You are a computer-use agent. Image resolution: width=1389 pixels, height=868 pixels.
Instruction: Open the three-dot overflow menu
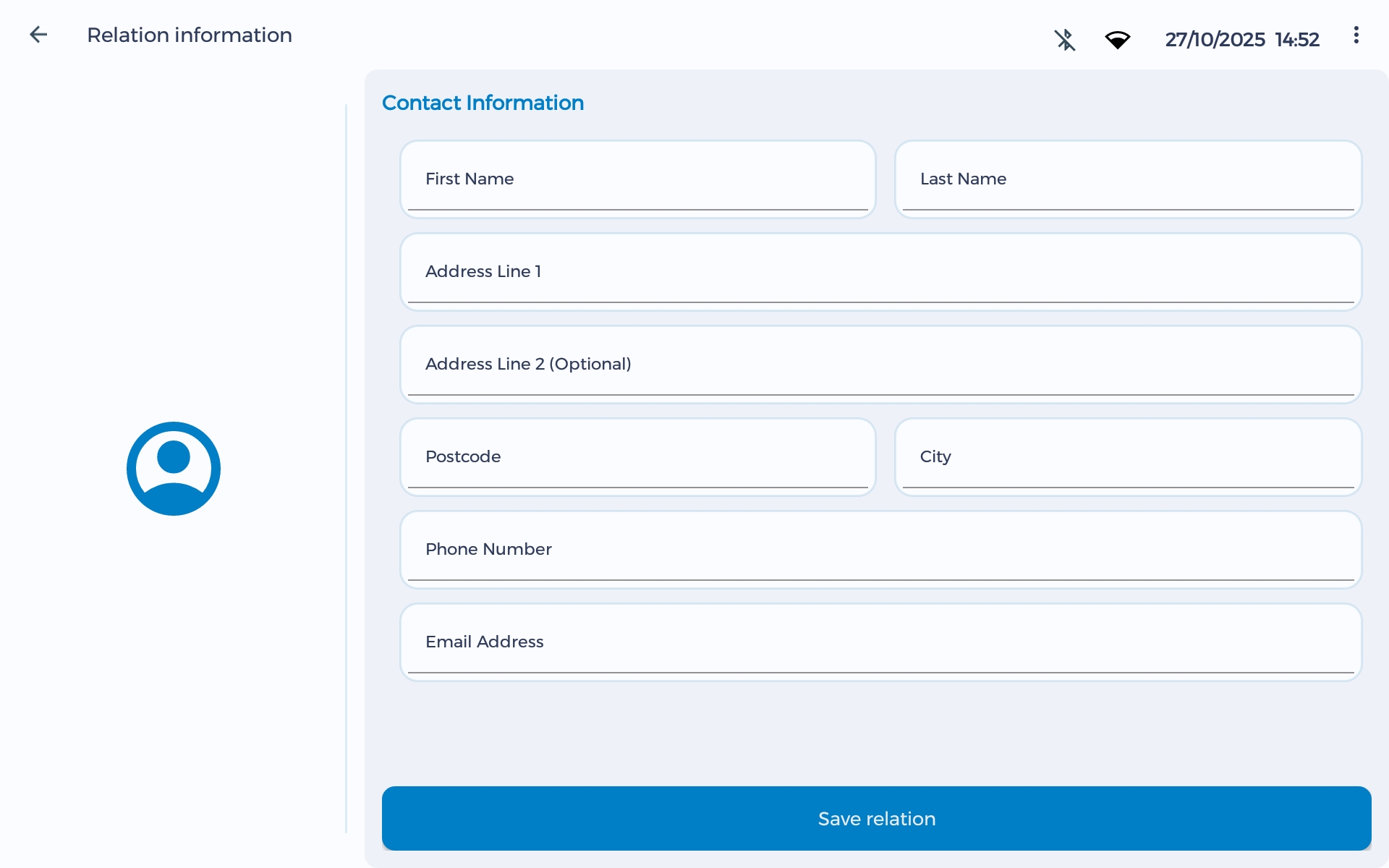[x=1356, y=35]
